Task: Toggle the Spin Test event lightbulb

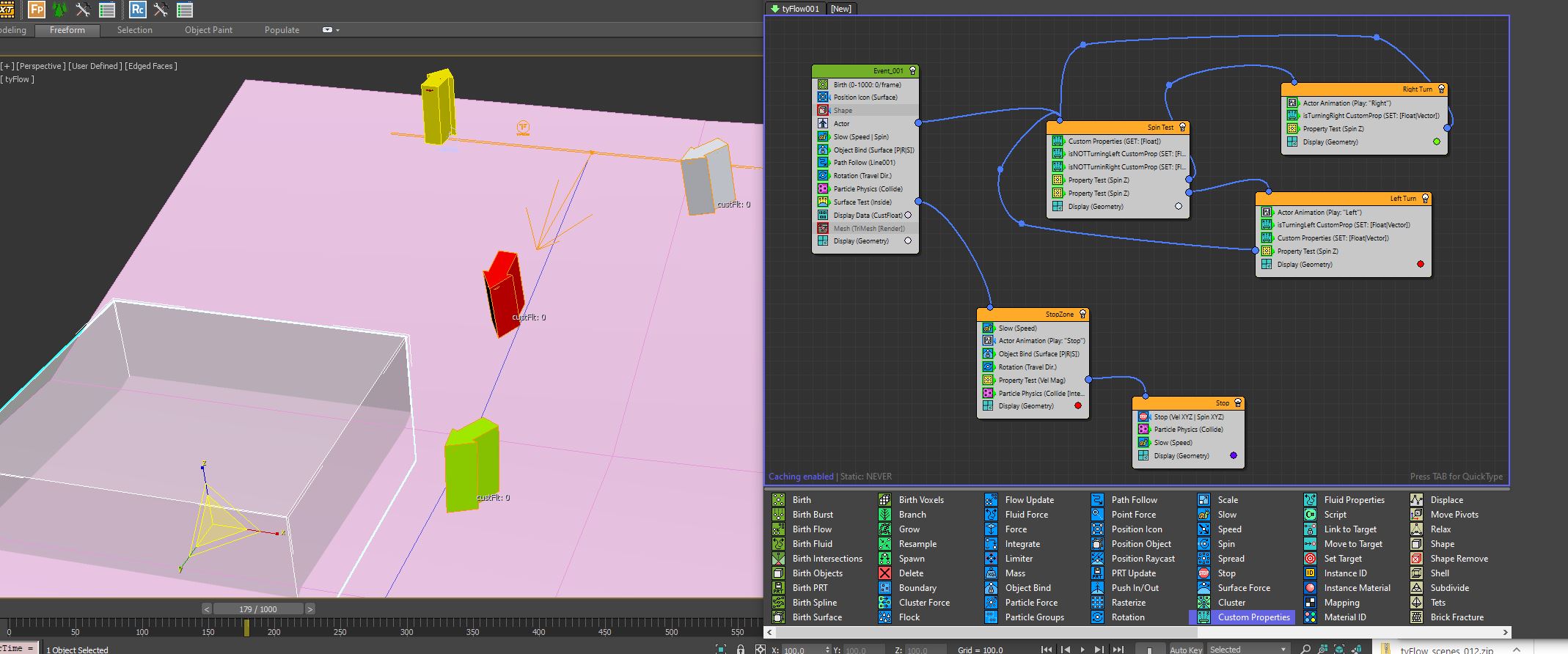Action: tap(1182, 128)
